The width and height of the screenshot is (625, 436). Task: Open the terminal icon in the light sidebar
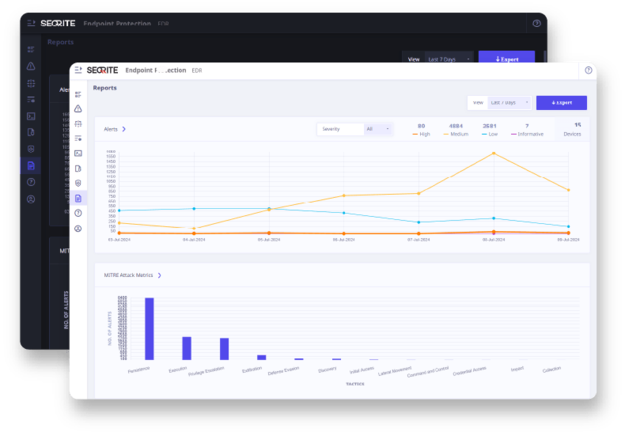click(78, 153)
